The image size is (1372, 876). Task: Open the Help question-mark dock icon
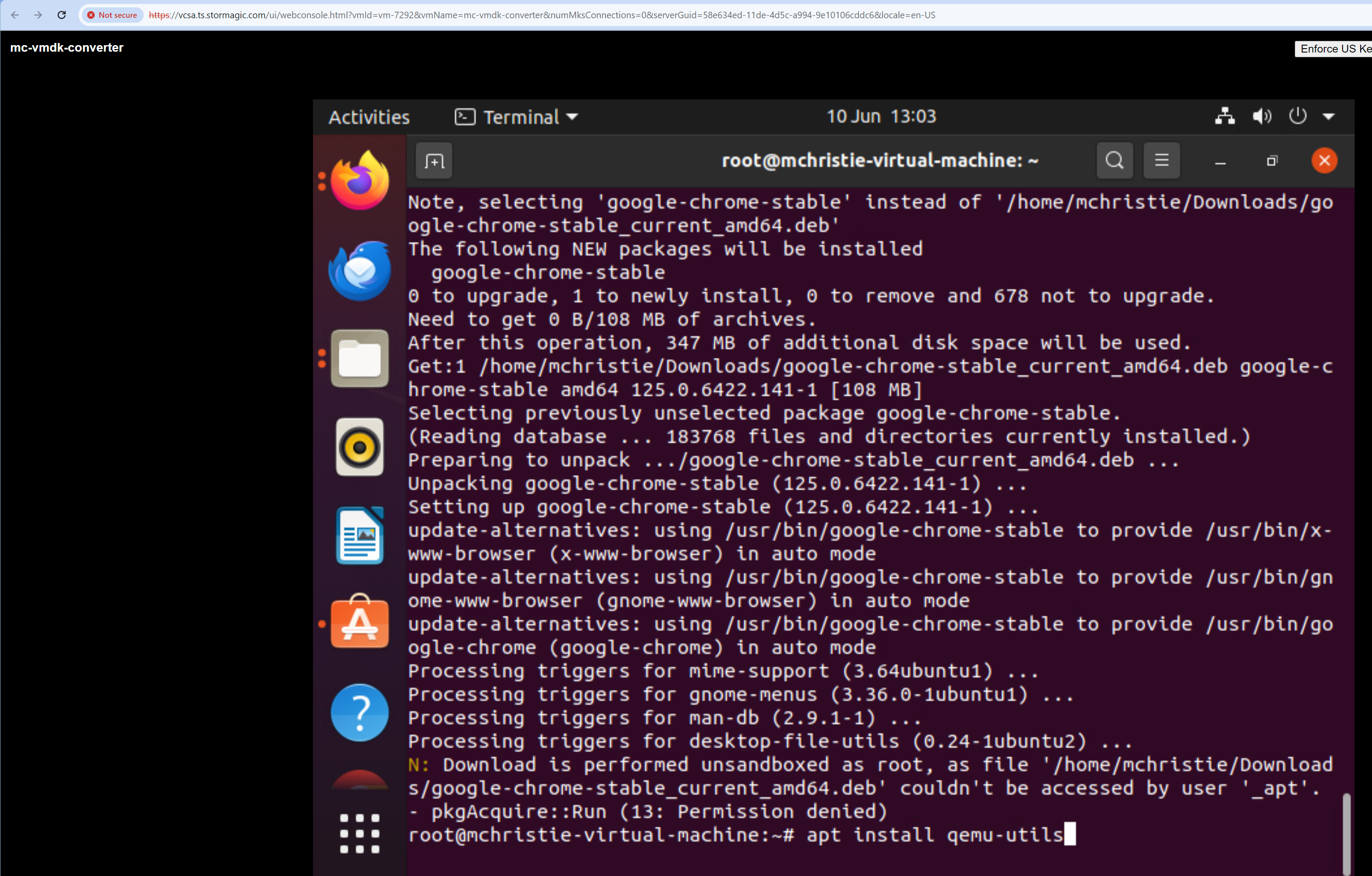click(359, 712)
